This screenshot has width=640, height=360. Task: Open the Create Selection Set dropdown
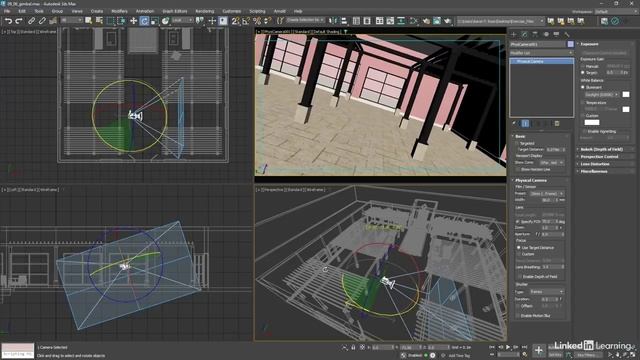coord(305,20)
